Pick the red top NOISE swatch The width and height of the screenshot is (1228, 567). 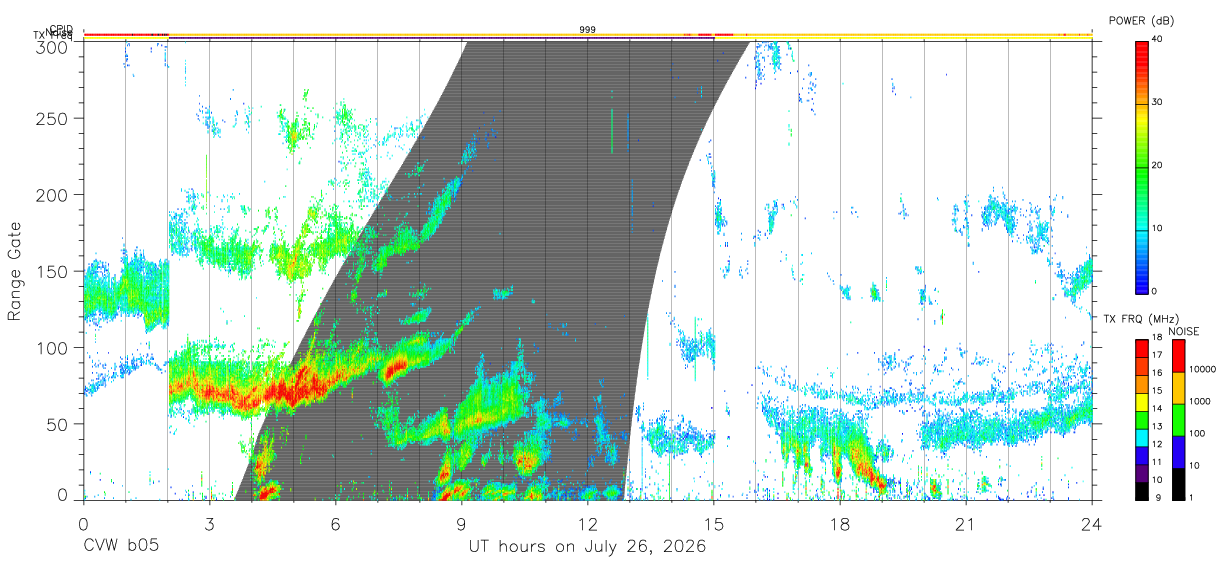[x=1178, y=356]
